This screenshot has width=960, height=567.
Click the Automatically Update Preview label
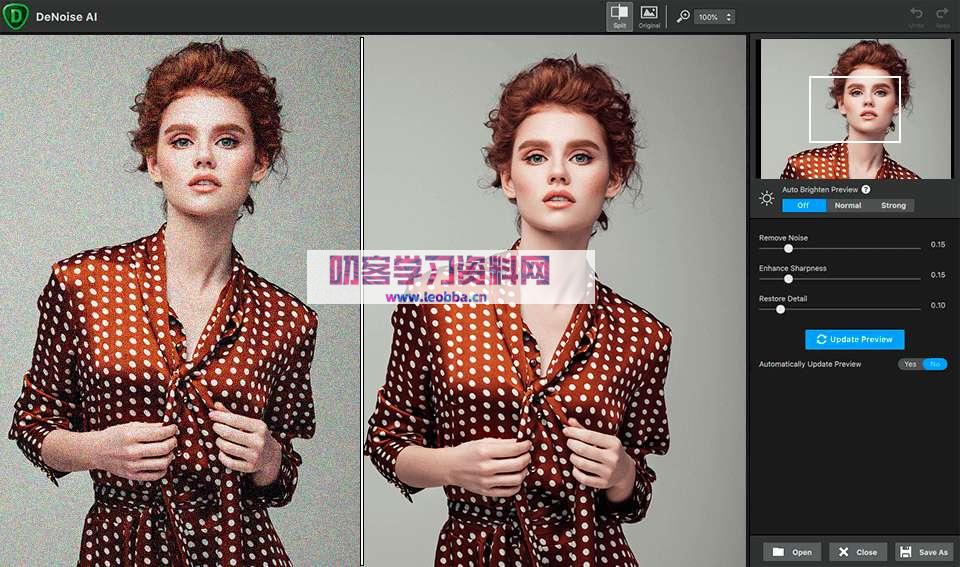click(x=810, y=364)
